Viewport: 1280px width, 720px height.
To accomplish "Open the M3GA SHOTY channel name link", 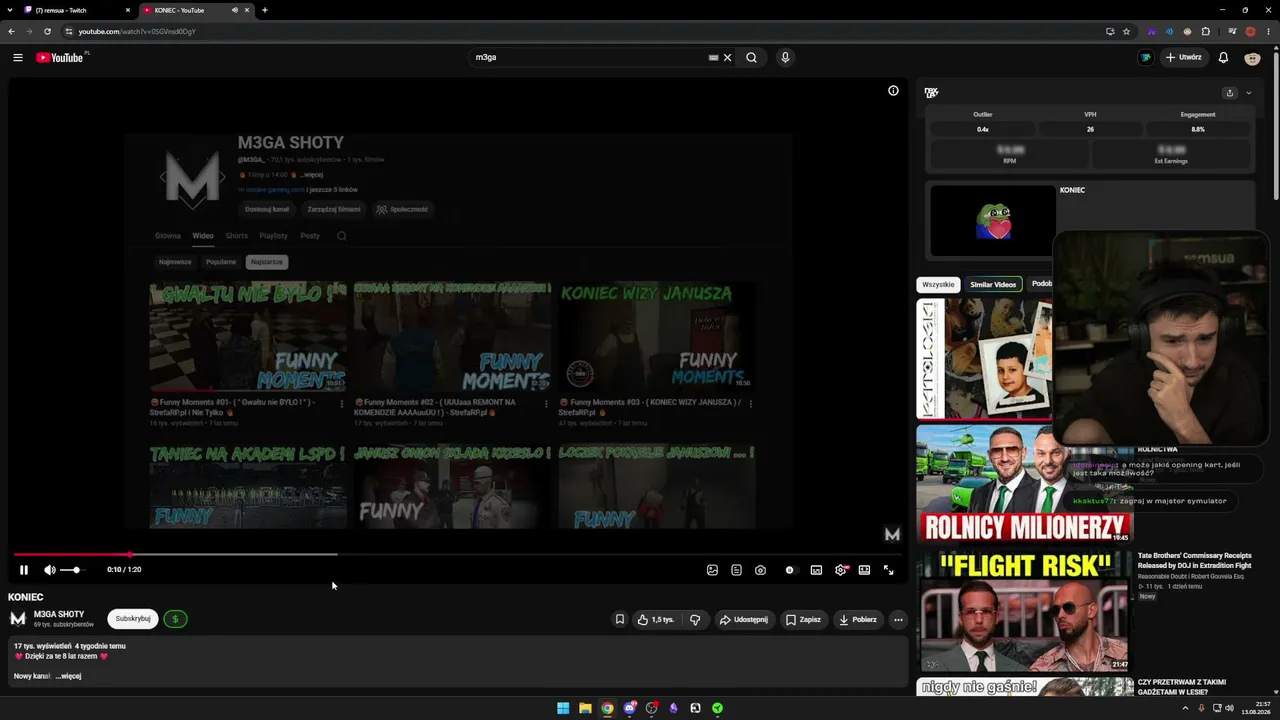I will tap(59, 614).
